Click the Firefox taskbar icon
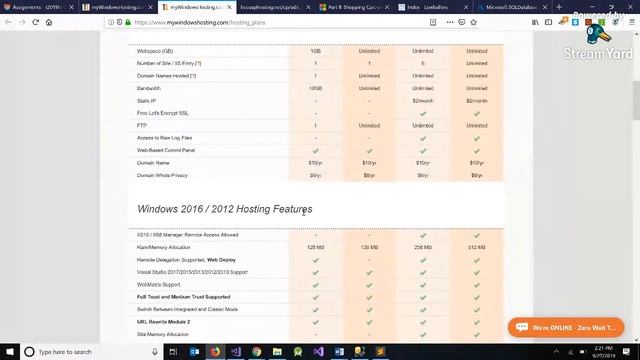The width and height of the screenshot is (640, 360). 215,352
